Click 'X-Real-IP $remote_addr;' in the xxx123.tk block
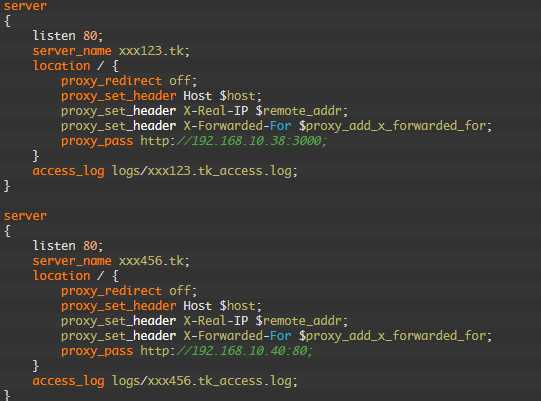 tap(266, 111)
